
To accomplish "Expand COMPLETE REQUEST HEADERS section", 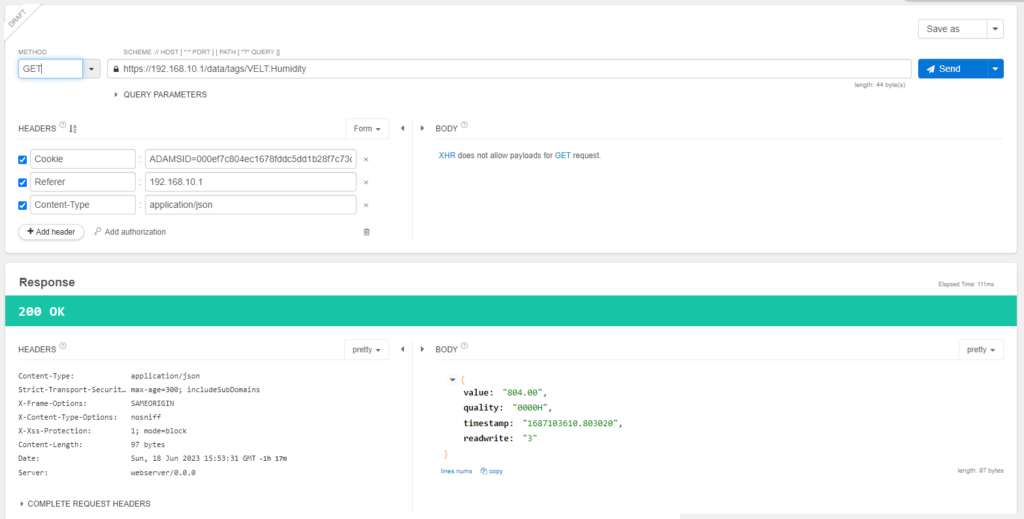I will point(86,504).
